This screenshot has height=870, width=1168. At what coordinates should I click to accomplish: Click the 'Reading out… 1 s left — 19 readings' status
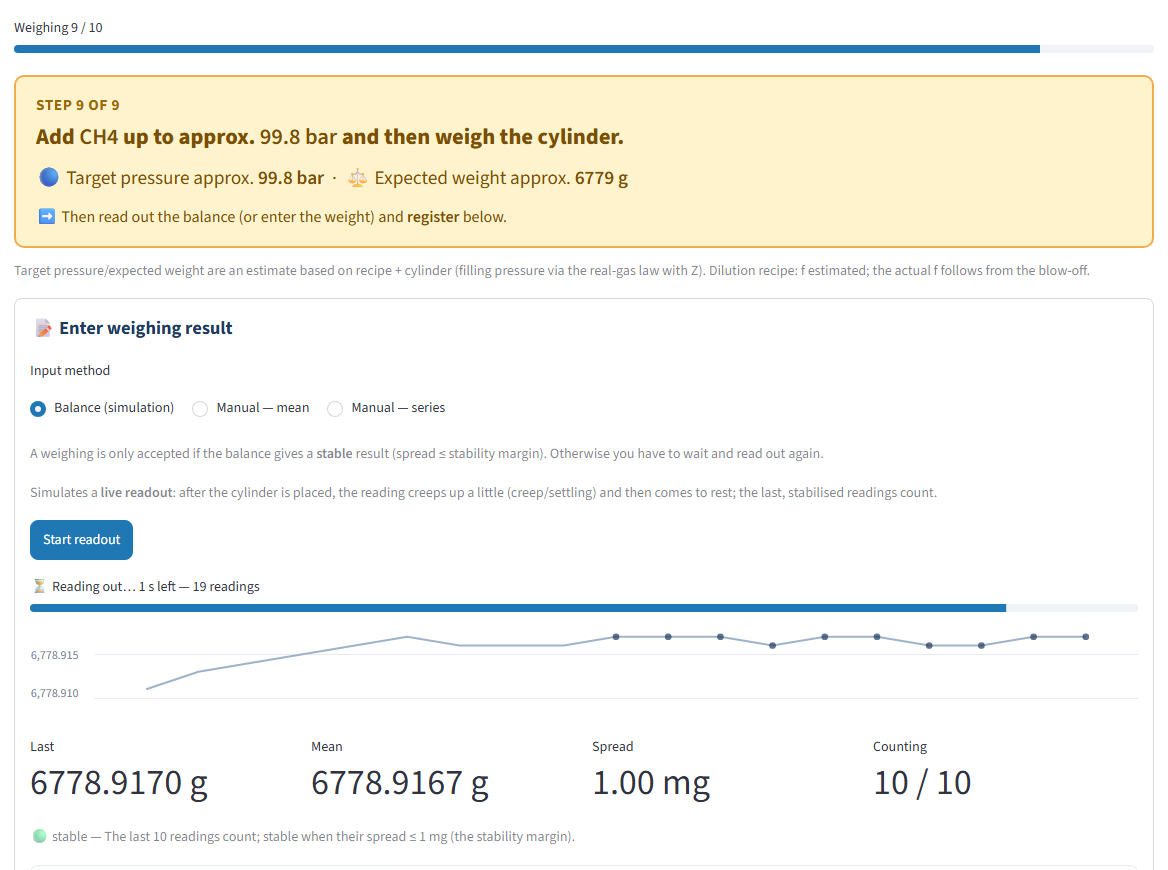click(156, 587)
